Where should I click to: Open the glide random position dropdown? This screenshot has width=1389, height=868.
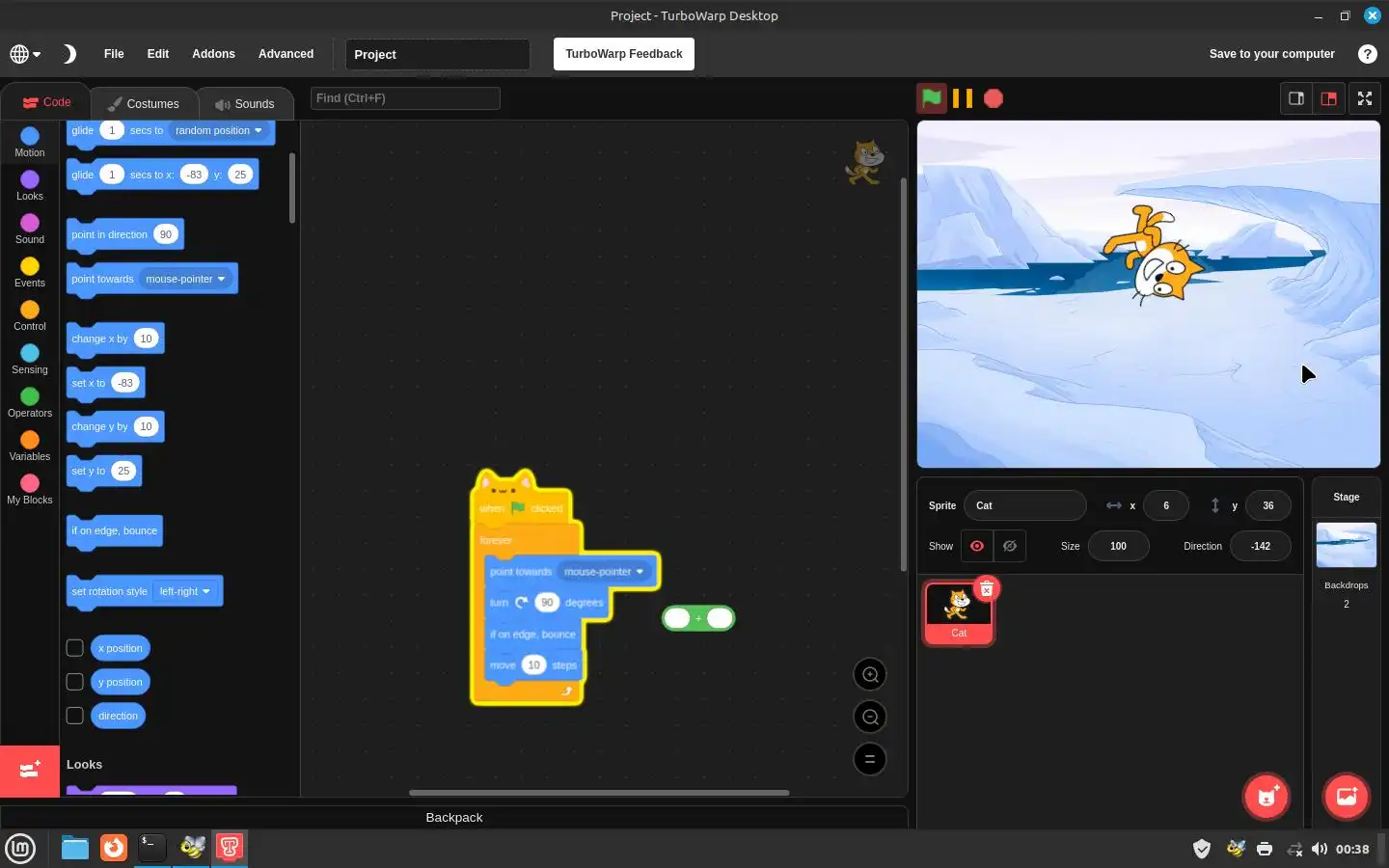pos(219,130)
